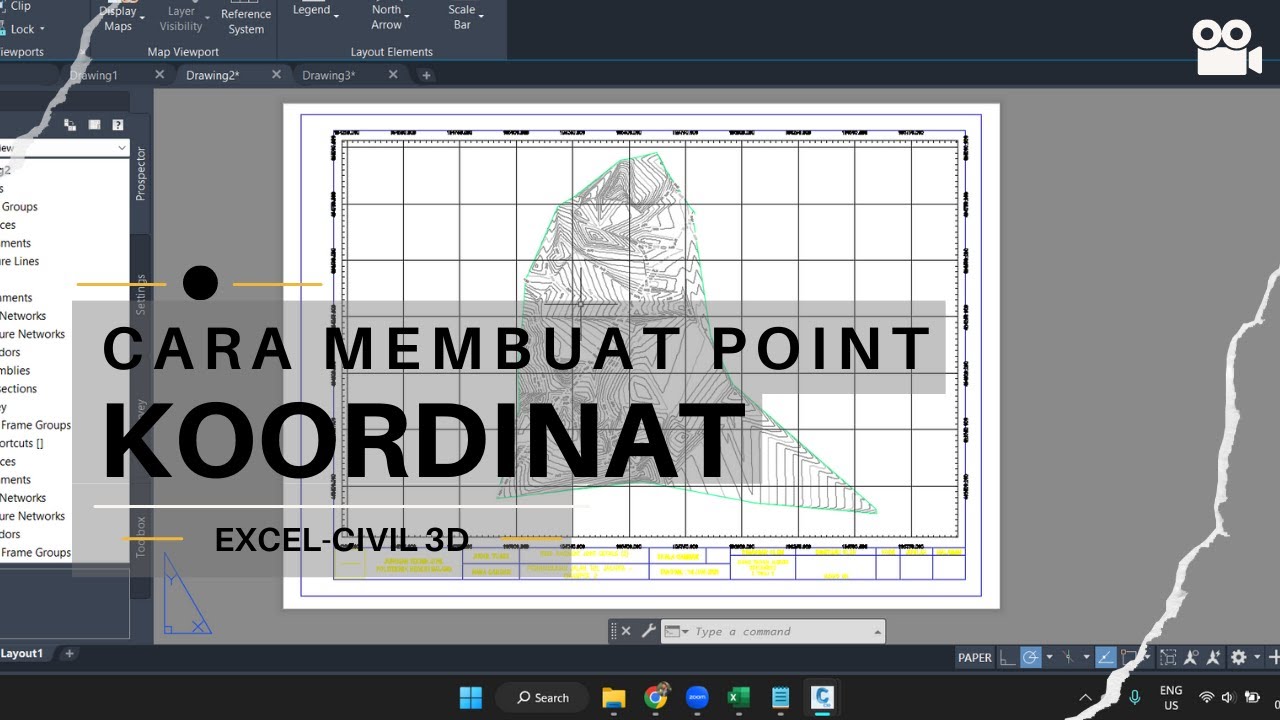The image size is (1280, 720).
Task: Click the microphone tray icon
Action: click(x=1135, y=697)
